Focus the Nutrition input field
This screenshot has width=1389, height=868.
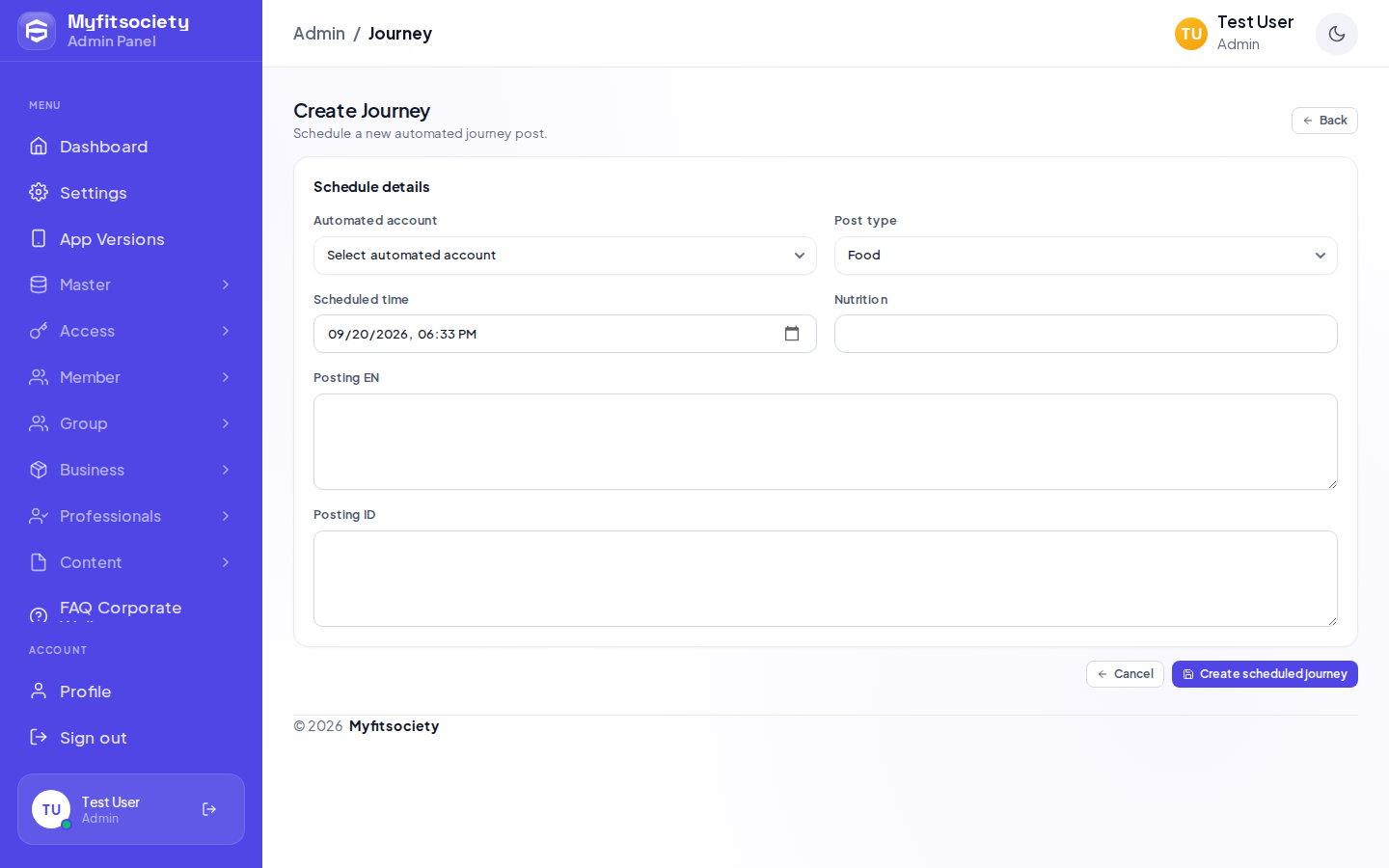[1086, 334]
